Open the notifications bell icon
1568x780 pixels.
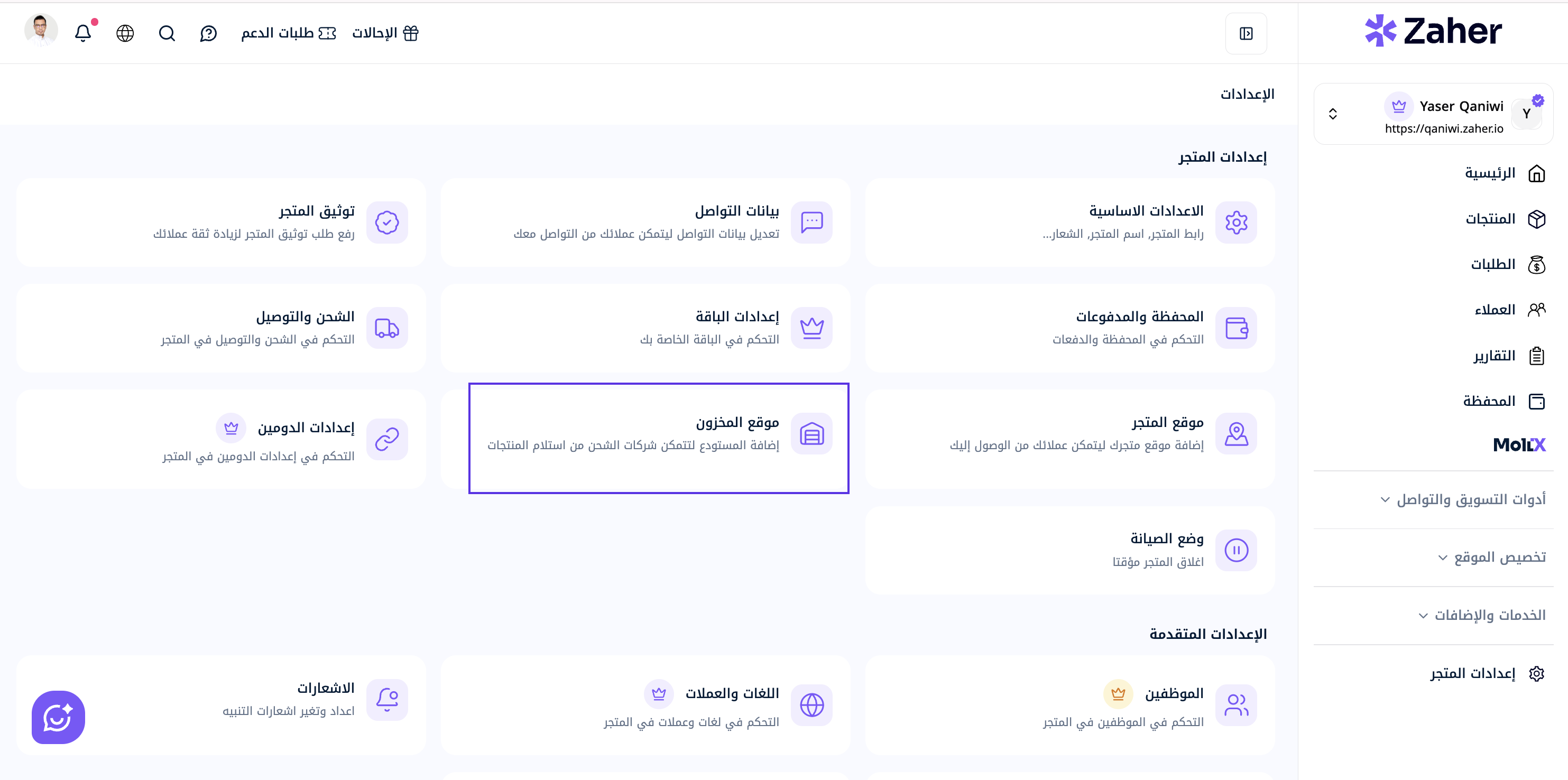tap(84, 33)
